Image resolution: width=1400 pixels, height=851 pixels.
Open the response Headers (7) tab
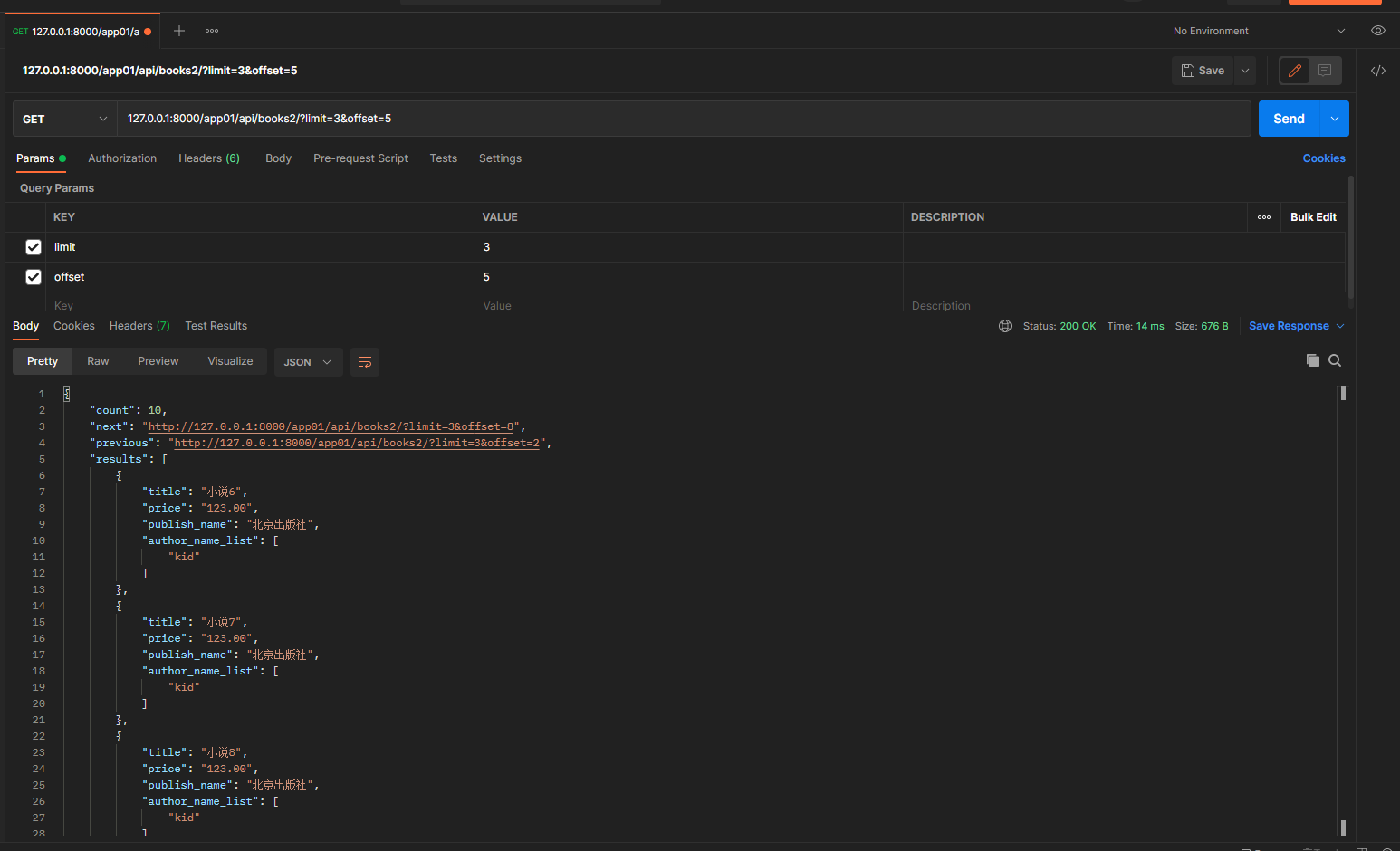tap(139, 326)
